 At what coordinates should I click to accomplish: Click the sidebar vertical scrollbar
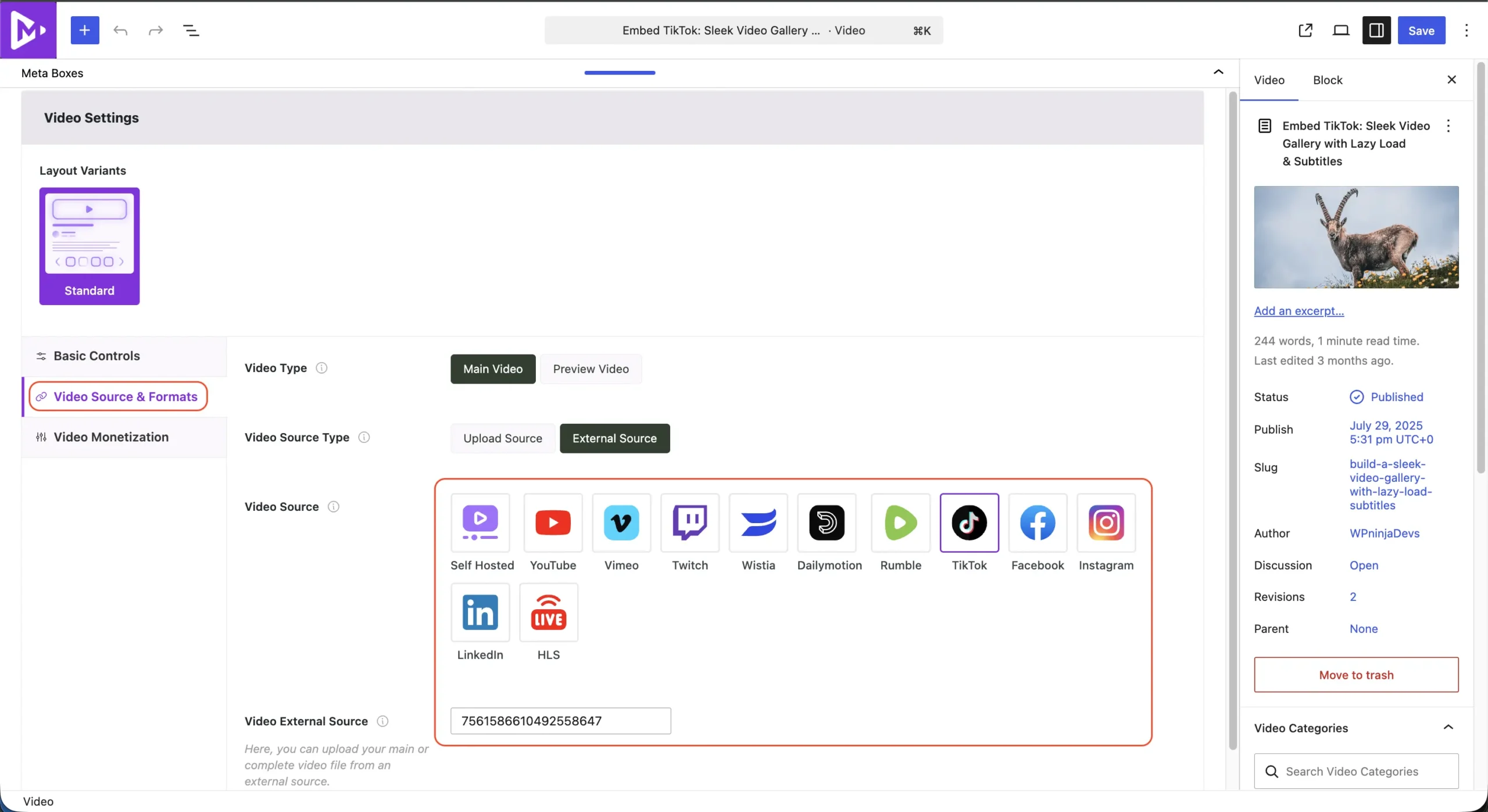pyautogui.click(x=1480, y=267)
